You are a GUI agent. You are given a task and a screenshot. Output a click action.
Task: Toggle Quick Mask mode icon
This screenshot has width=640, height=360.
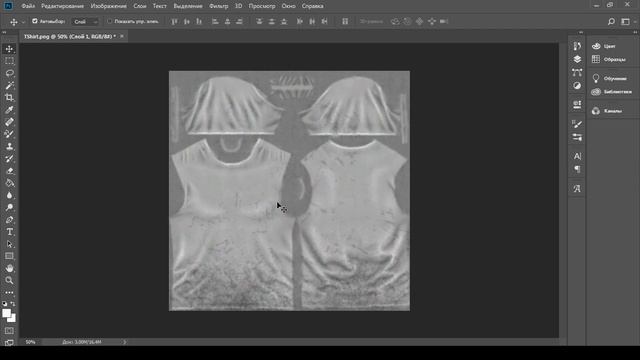[x=9, y=331]
